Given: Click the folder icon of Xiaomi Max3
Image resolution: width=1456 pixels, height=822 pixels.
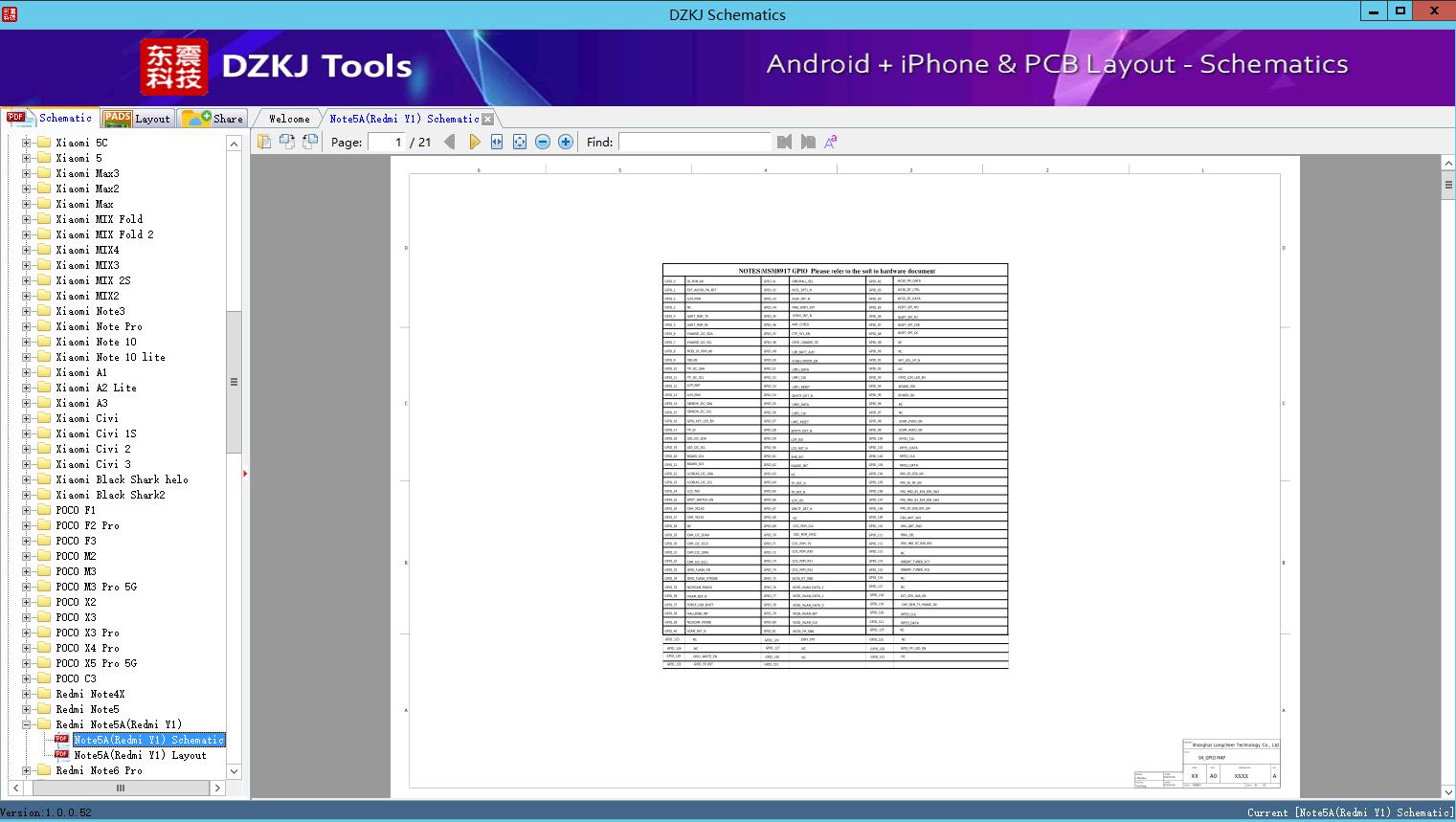Looking at the screenshot, I should pos(43,173).
